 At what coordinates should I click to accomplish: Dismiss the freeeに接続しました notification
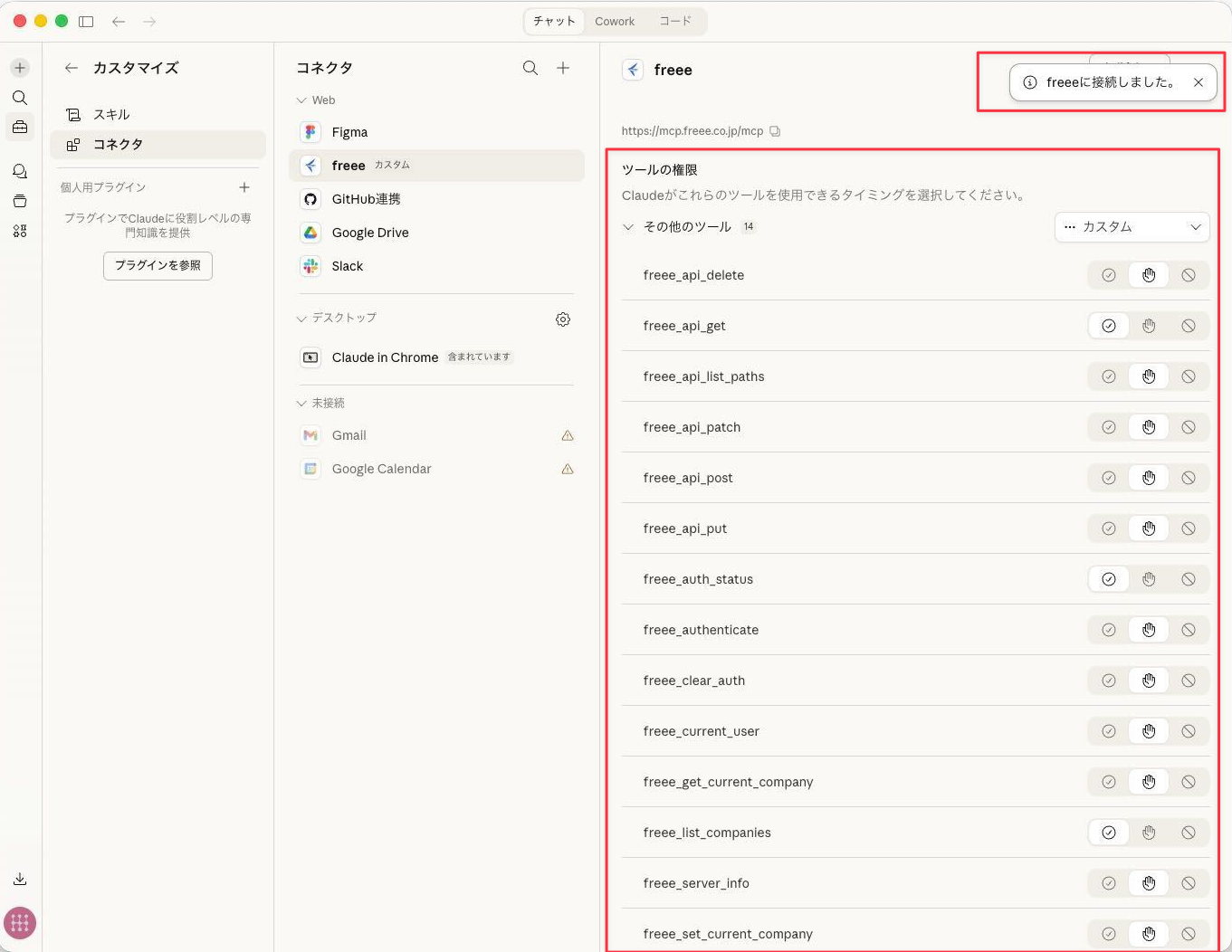tap(1199, 82)
